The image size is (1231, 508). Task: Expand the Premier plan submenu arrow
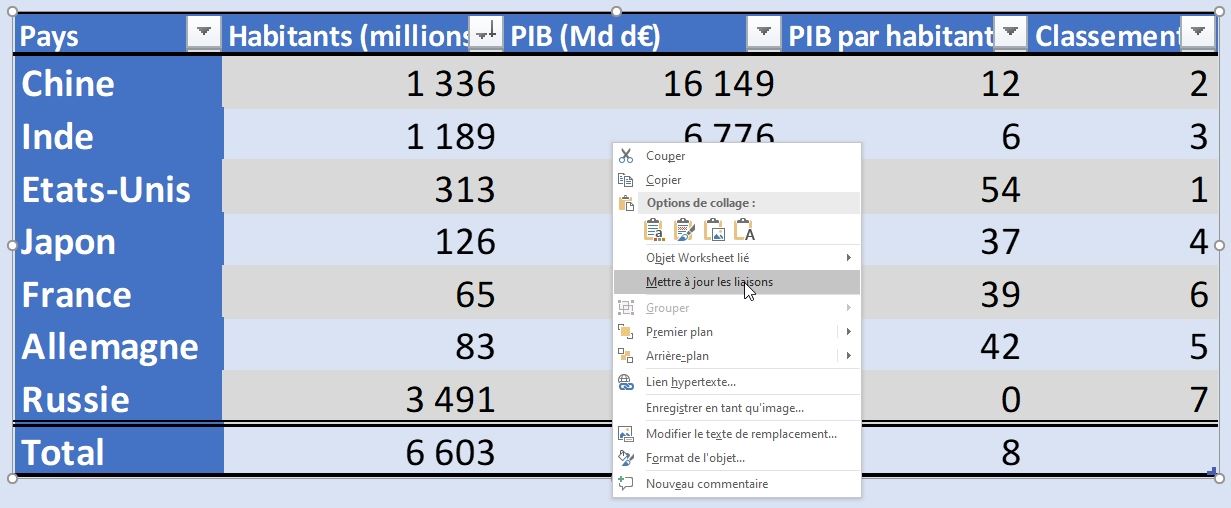coord(848,332)
